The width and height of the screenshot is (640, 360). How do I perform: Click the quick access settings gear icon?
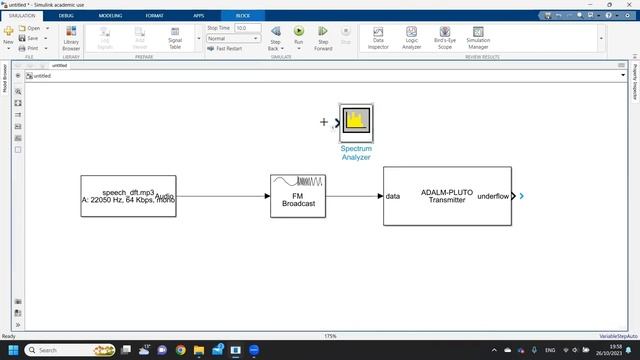(628, 16)
